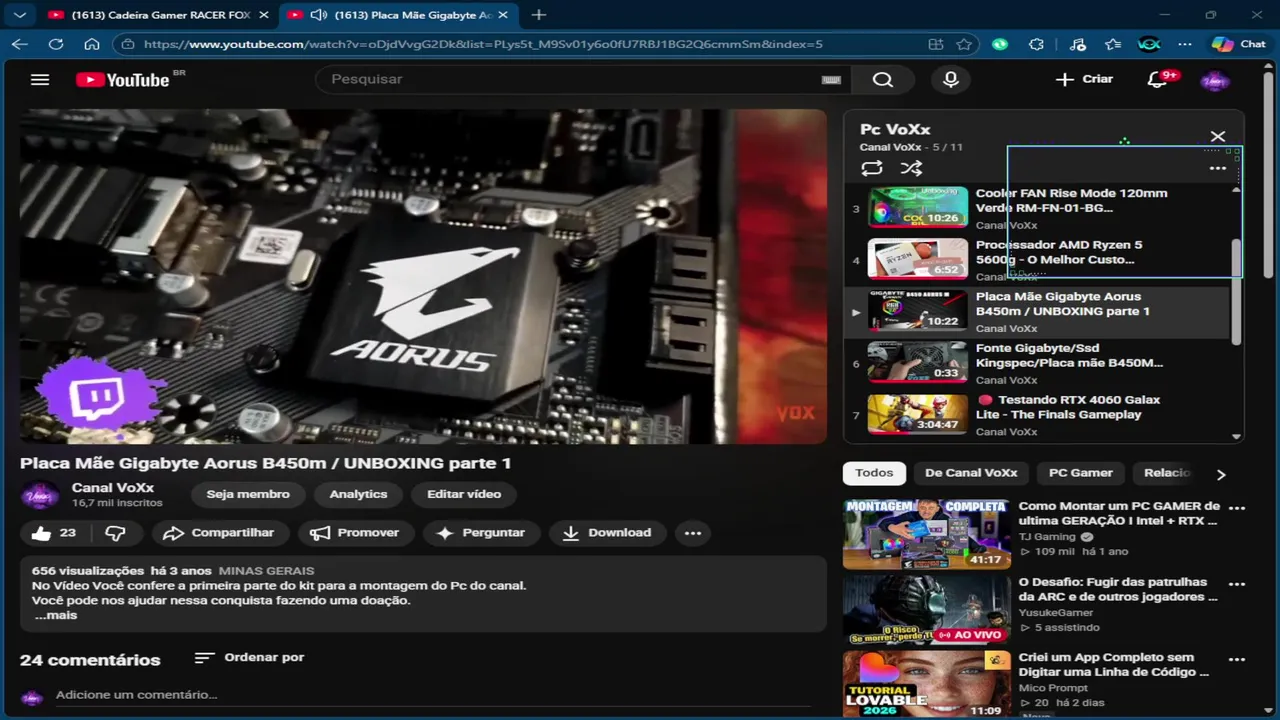1280x720 pixels.
Task: Play Cooler FAN Rise Mode playlist item
Action: point(1038,208)
